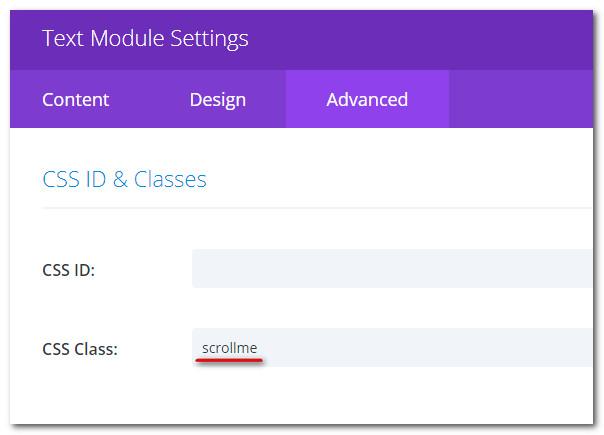Click the red underline beneath scrollme
Screen dimensions: 604x435
(229, 362)
